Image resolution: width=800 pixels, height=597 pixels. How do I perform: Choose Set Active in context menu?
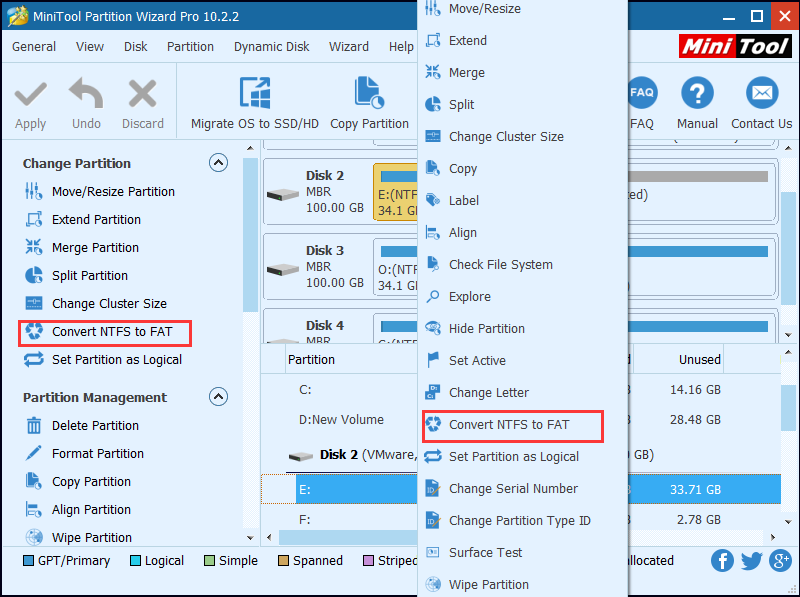point(523,361)
